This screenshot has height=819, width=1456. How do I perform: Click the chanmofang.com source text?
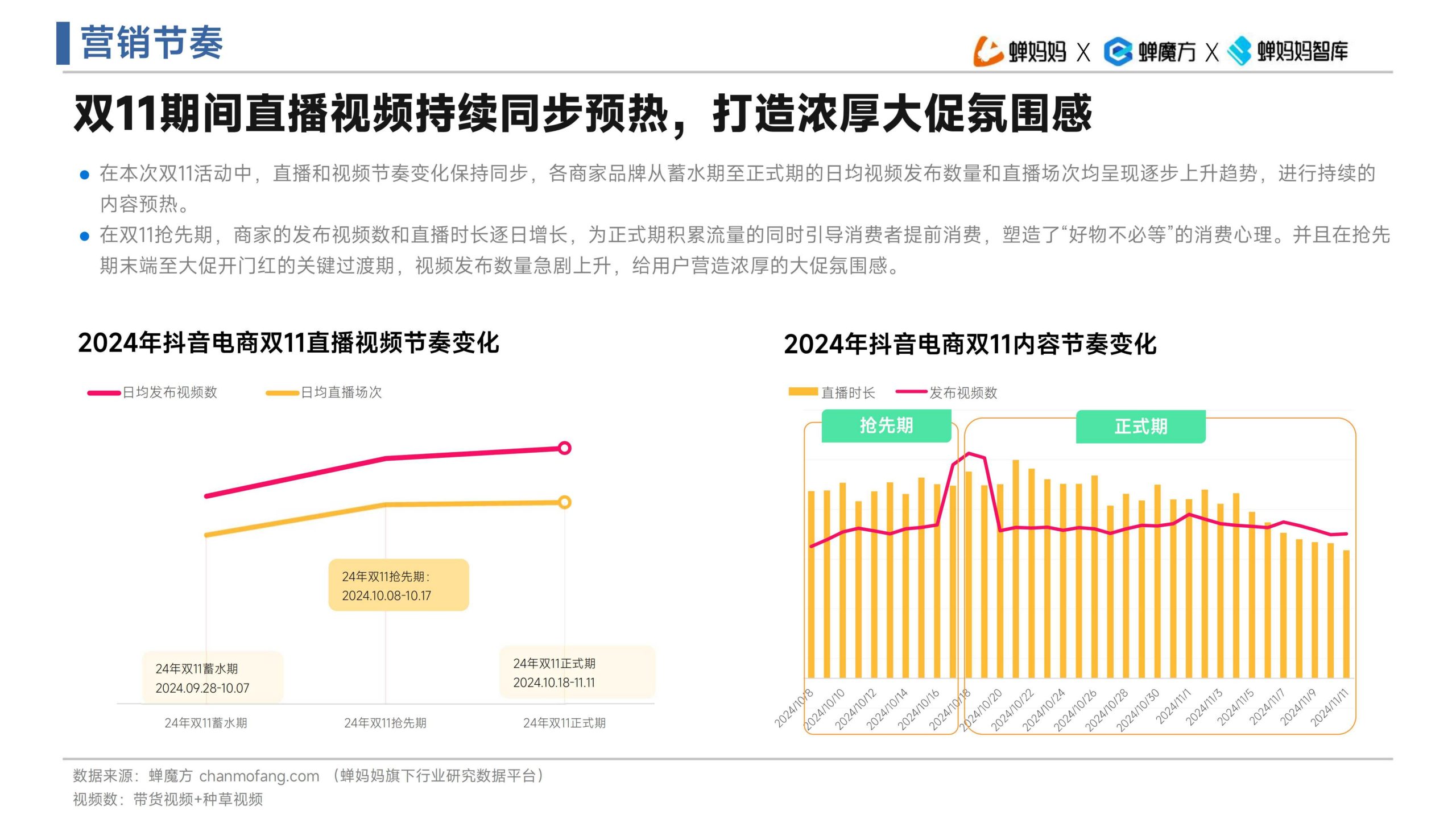click(x=259, y=776)
